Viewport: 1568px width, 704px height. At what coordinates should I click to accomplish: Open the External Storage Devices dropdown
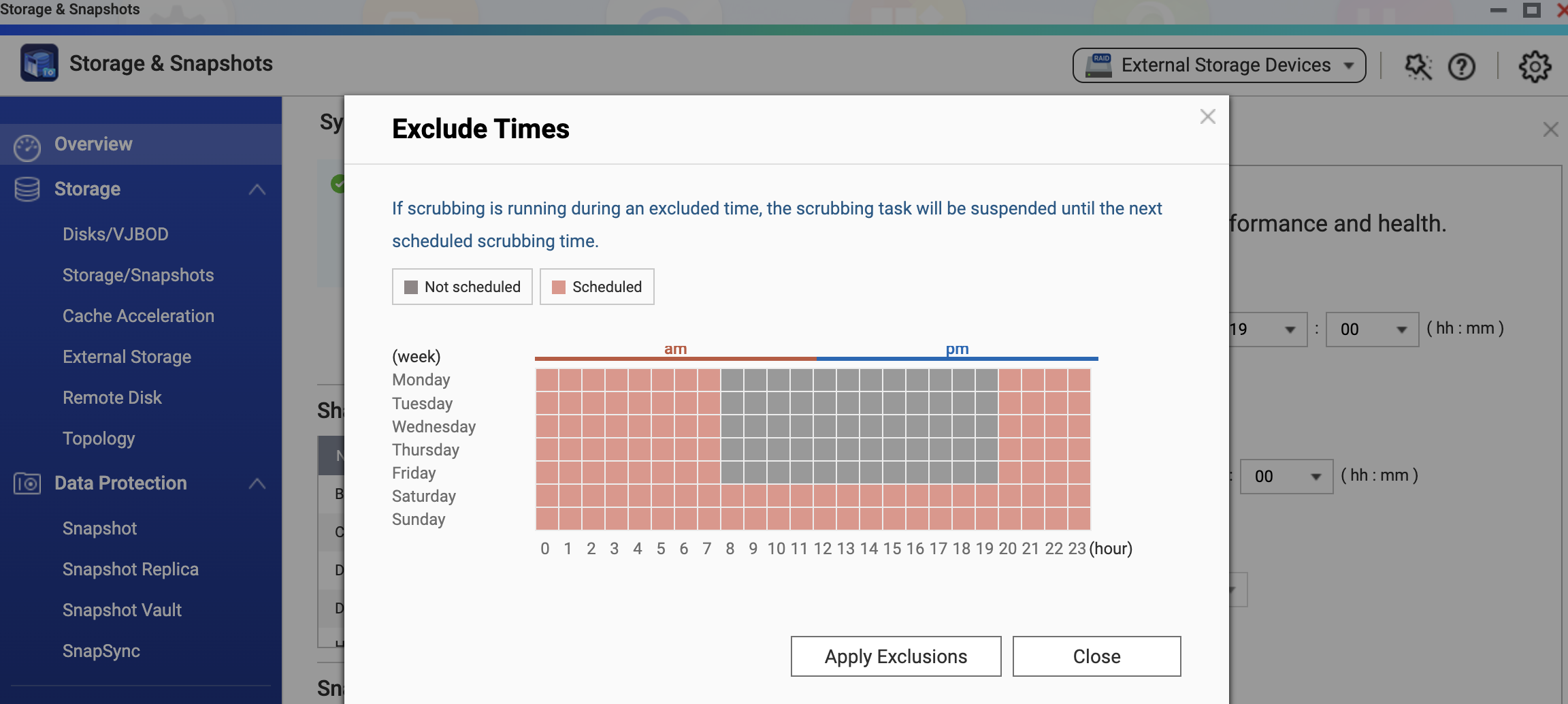pyautogui.click(x=1219, y=65)
